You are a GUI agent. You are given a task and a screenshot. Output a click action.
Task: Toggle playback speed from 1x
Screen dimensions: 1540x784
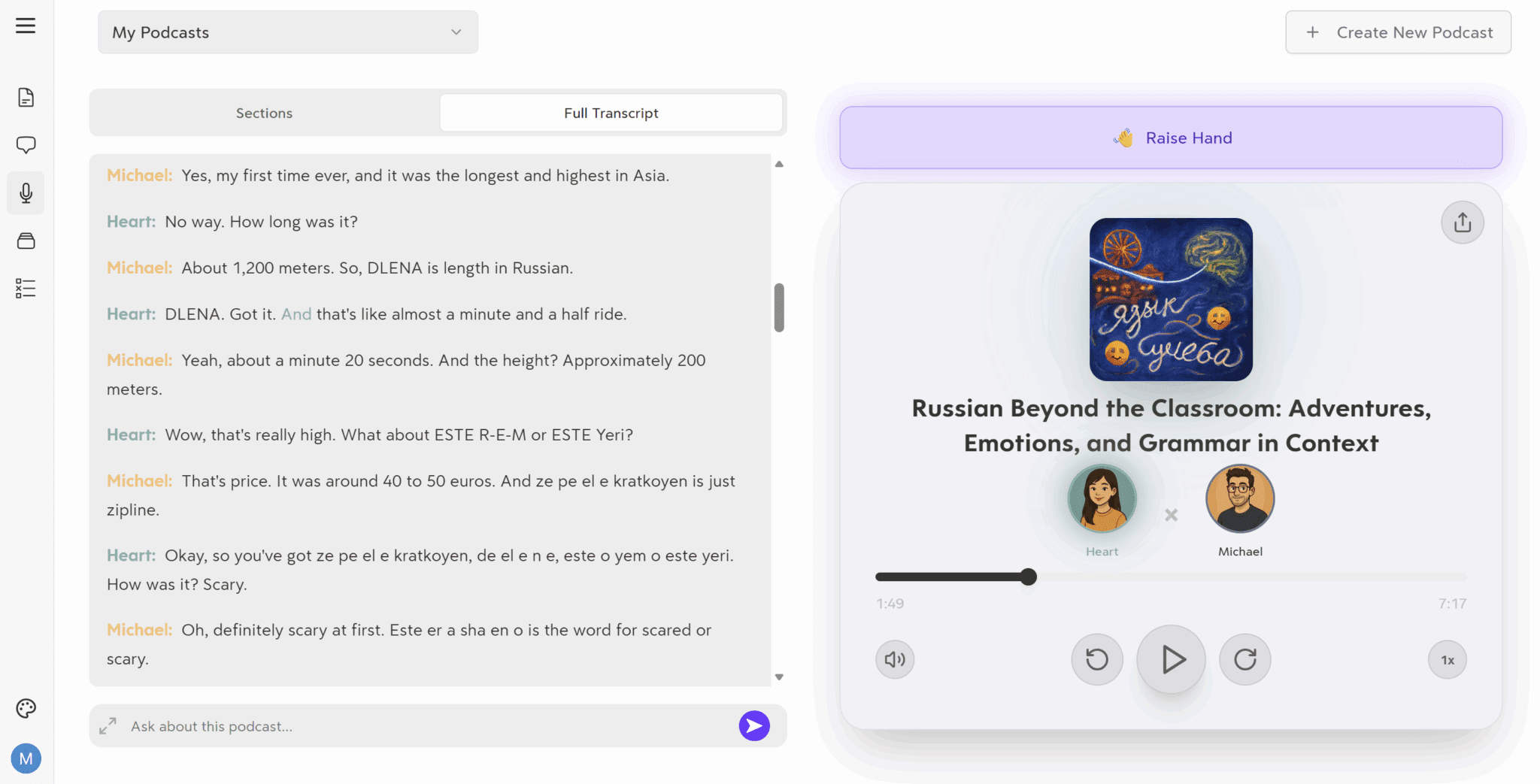tap(1447, 659)
